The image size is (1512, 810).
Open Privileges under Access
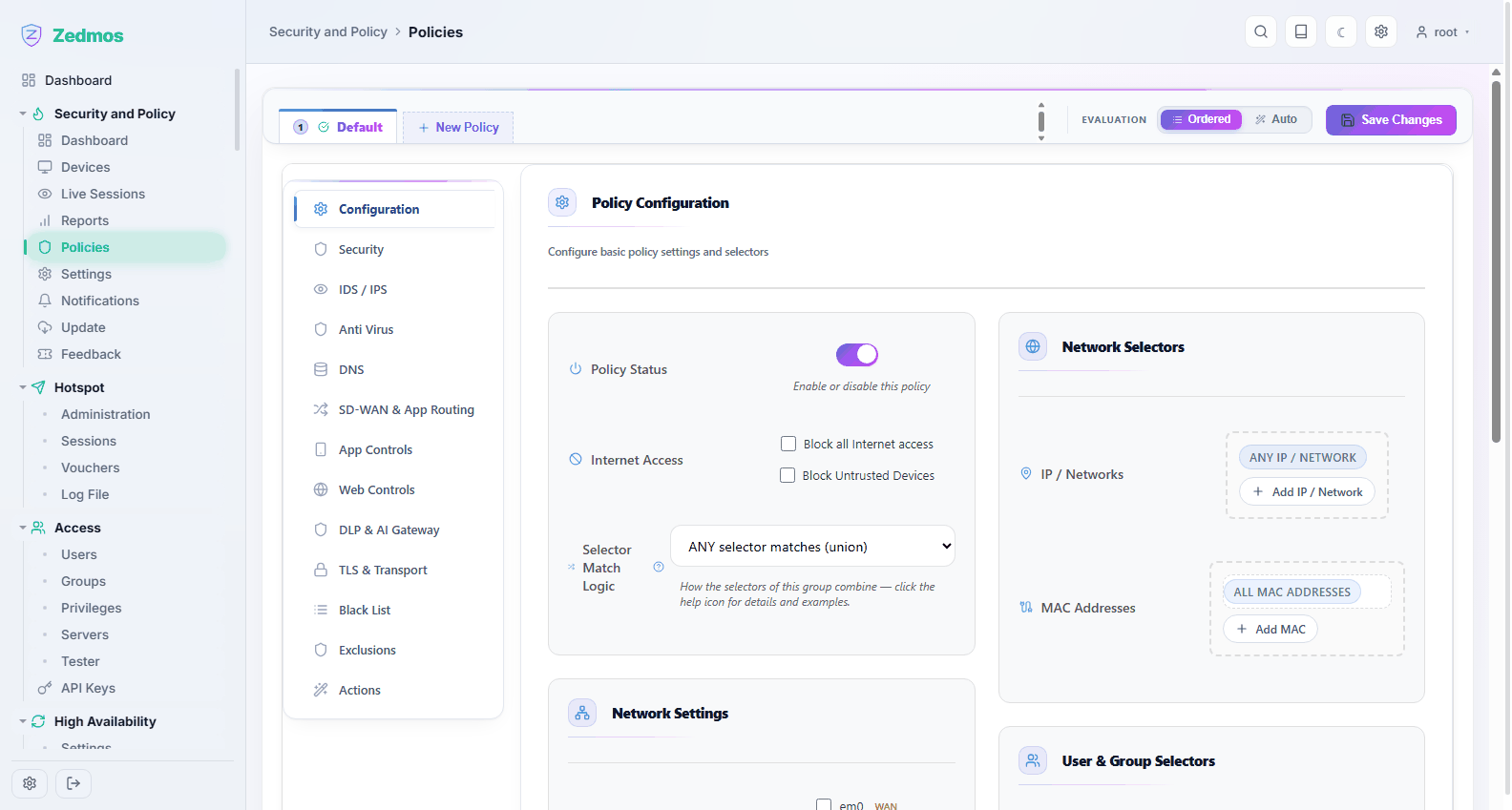click(92, 608)
